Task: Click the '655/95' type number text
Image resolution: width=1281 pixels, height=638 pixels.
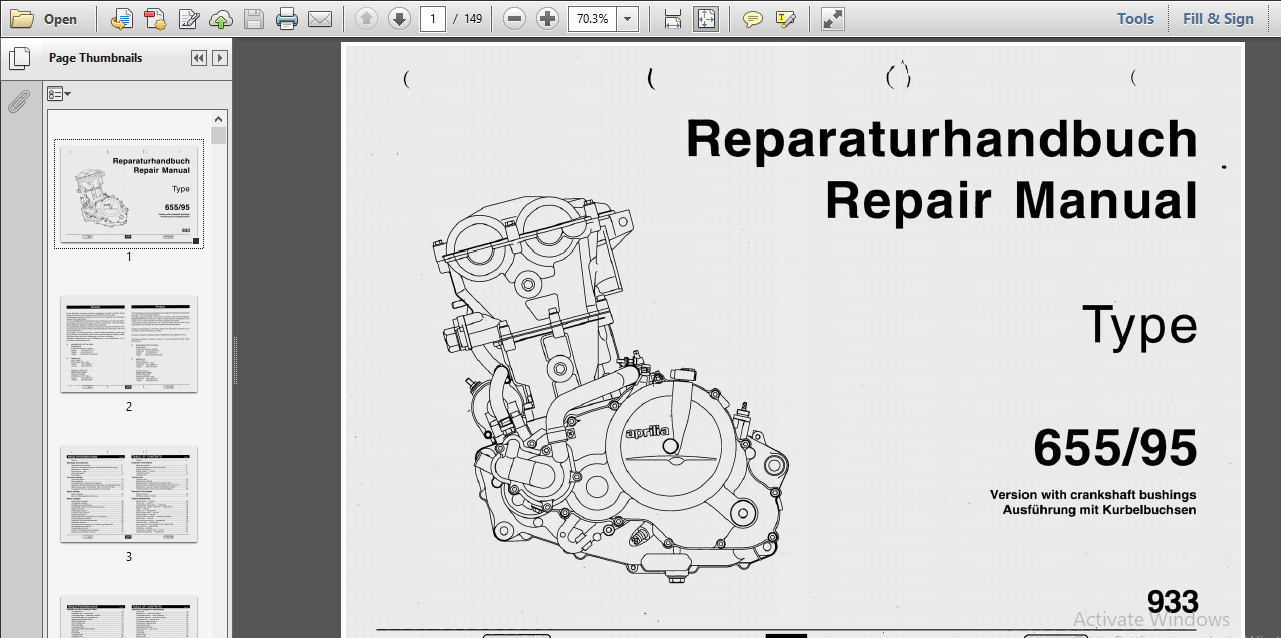Action: (x=1115, y=448)
